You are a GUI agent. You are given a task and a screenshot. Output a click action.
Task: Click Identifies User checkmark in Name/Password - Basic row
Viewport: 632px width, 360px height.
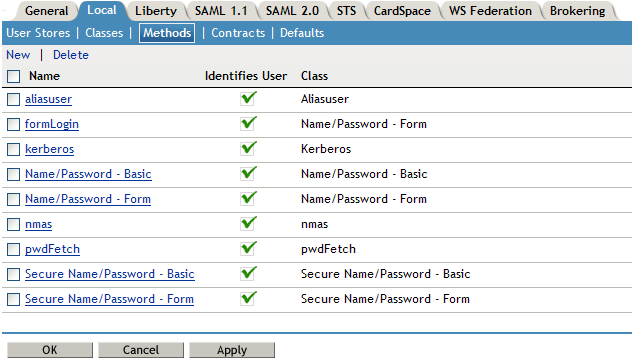pyautogui.click(x=248, y=173)
